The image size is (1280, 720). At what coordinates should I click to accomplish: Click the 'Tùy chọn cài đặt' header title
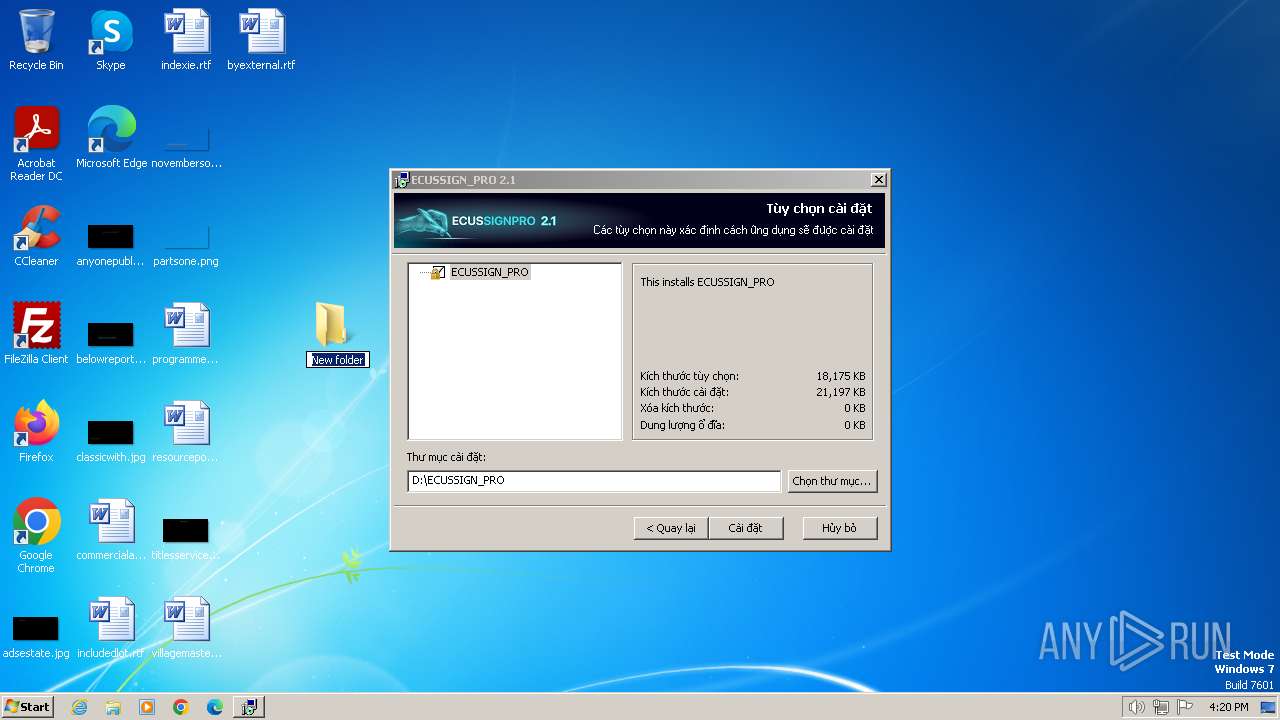pyautogui.click(x=819, y=209)
